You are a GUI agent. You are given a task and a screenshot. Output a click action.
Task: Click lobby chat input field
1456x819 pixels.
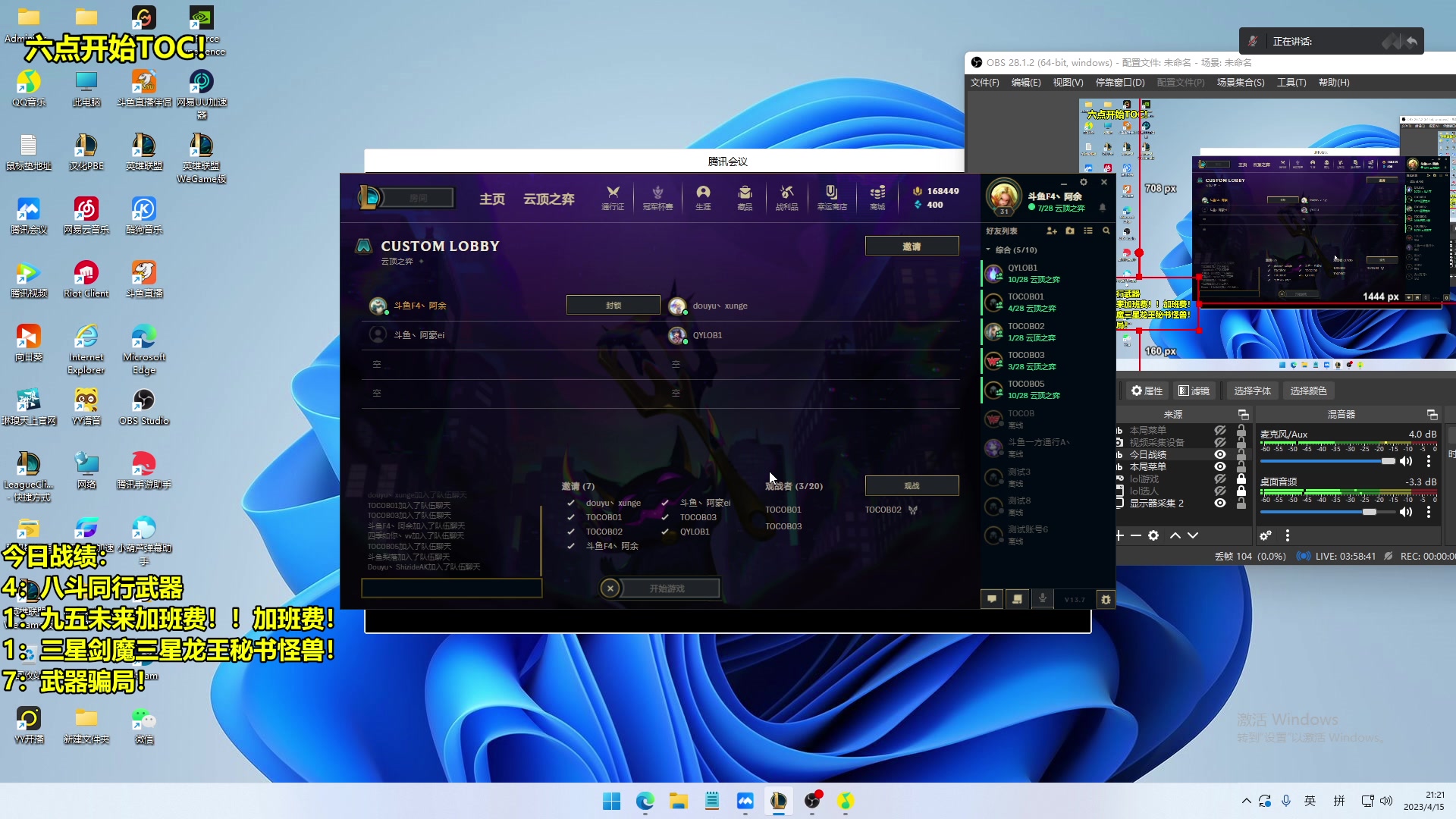click(452, 588)
